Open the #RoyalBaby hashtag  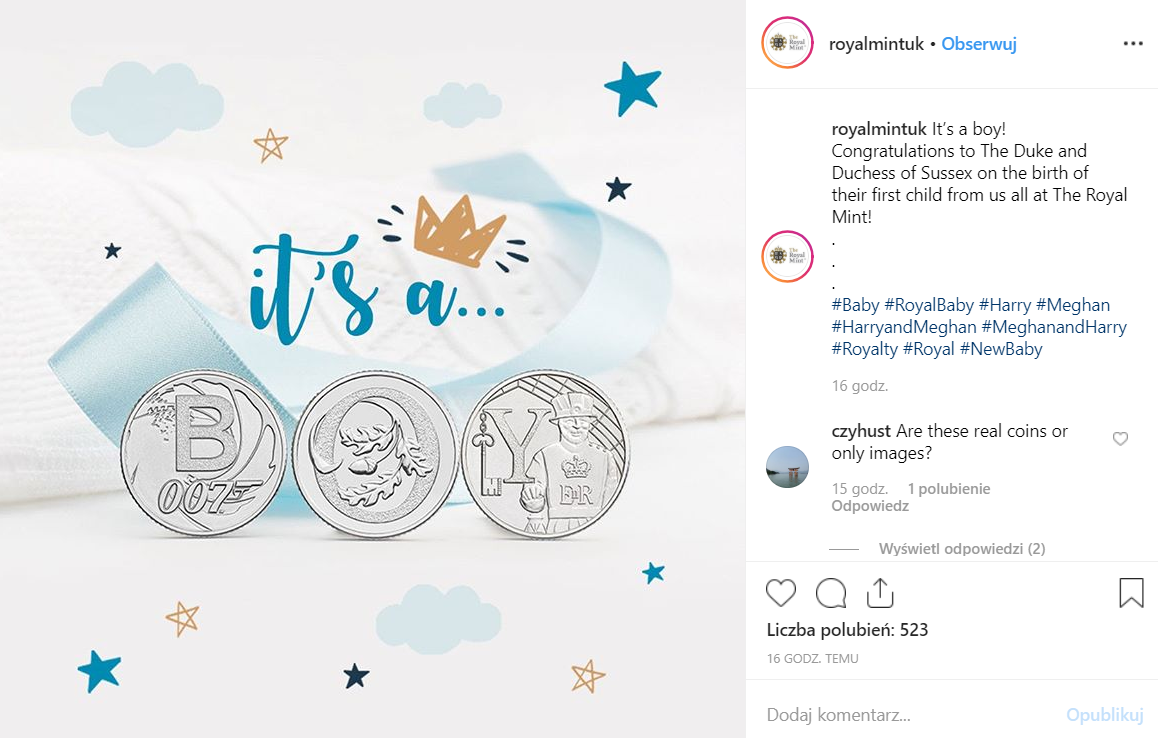[x=929, y=305]
